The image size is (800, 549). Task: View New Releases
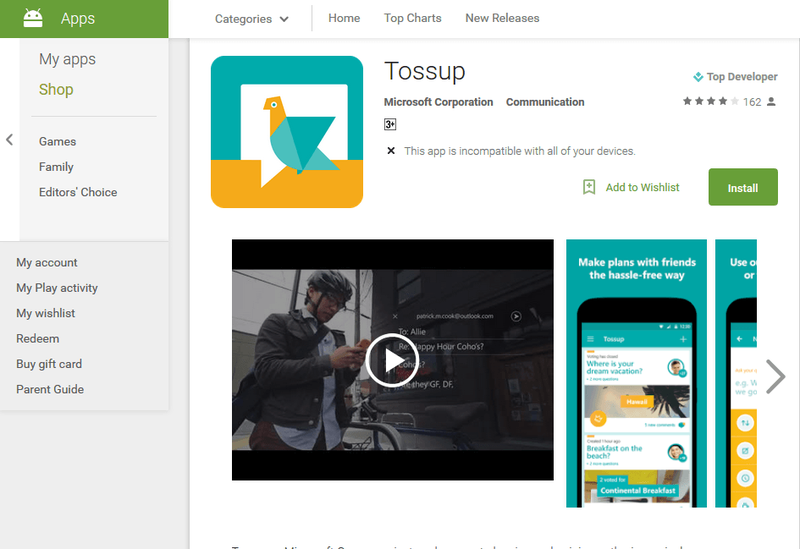(502, 18)
